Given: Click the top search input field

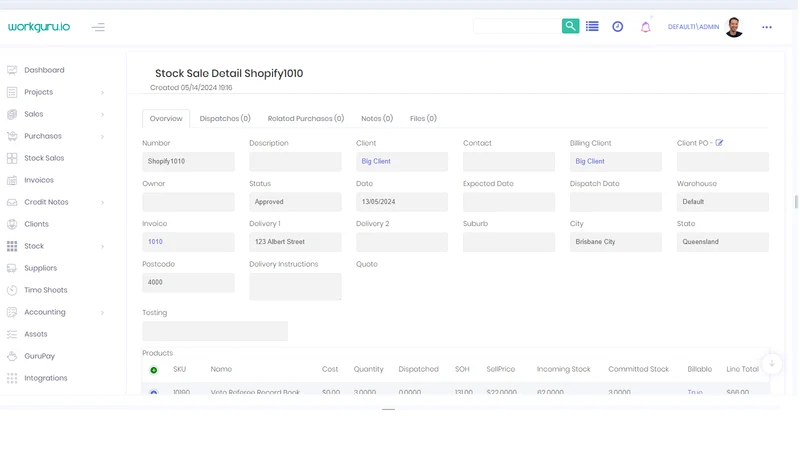Looking at the screenshot, I should click(517, 26).
